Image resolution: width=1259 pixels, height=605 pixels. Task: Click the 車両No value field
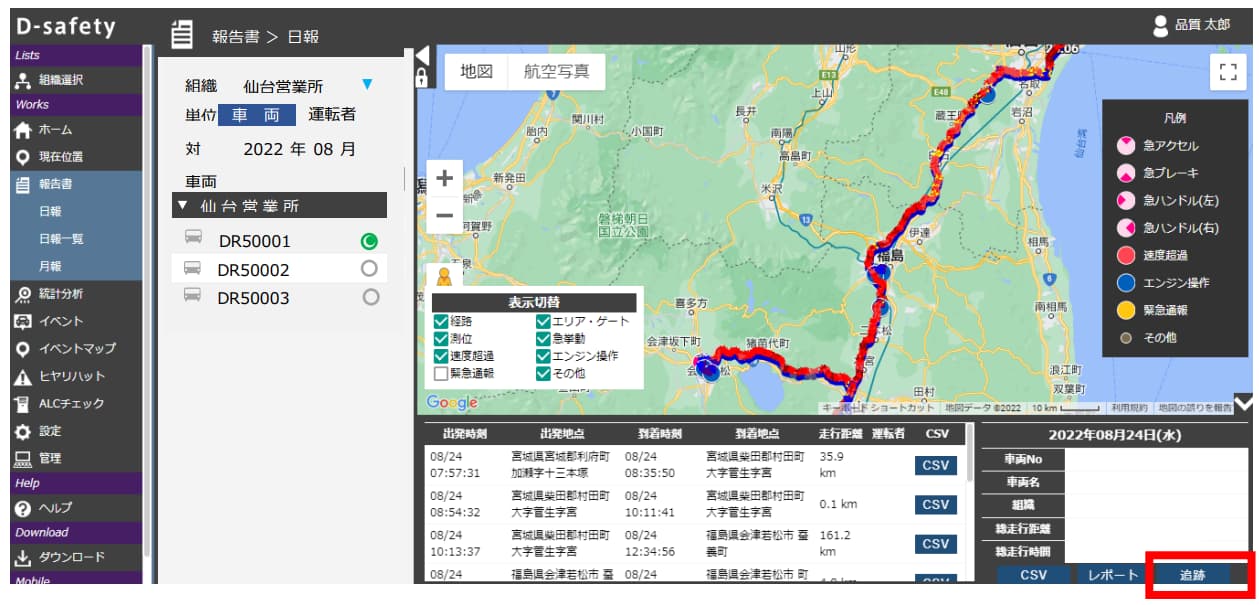tap(1158, 459)
